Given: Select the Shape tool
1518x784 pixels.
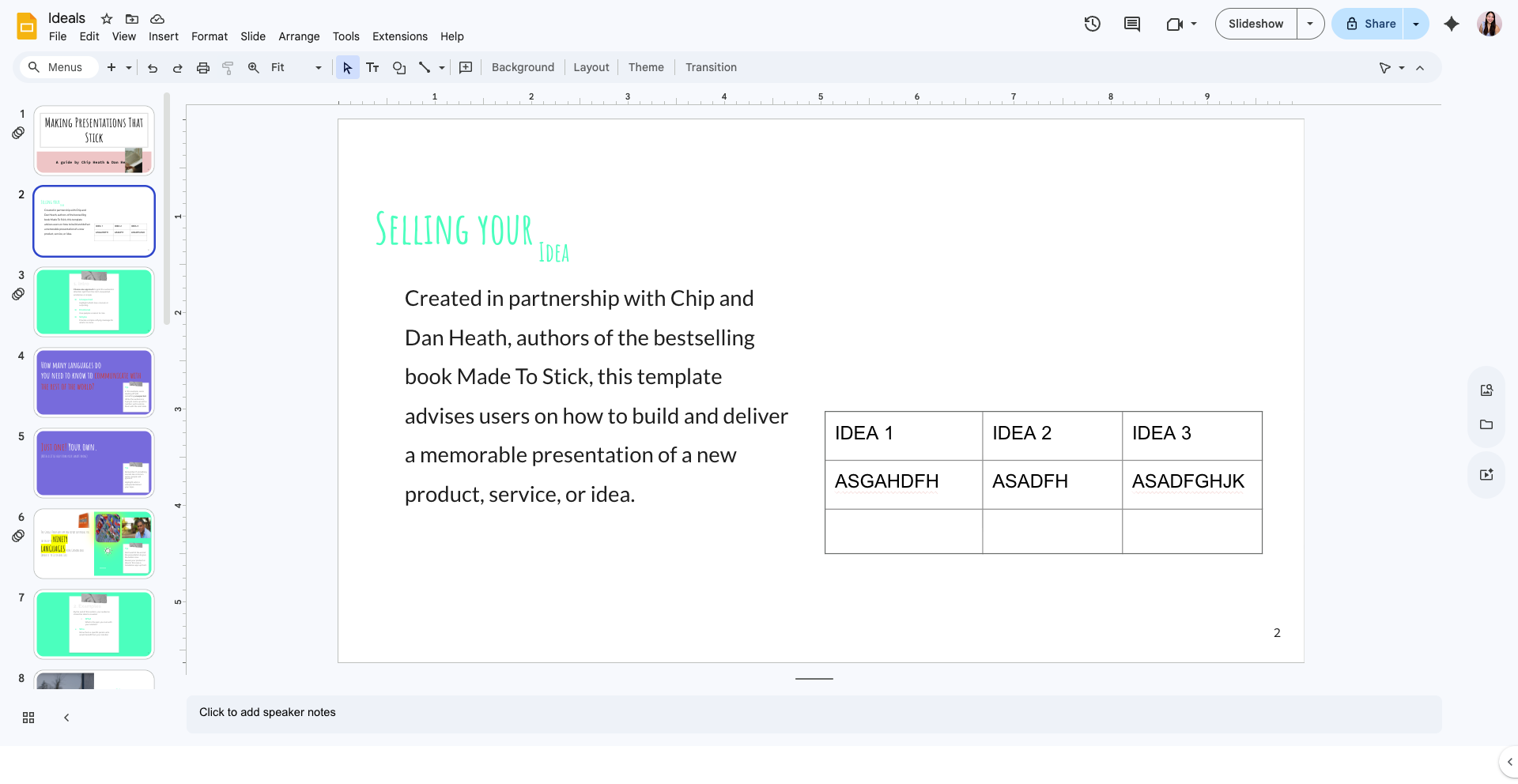Looking at the screenshot, I should [399, 67].
